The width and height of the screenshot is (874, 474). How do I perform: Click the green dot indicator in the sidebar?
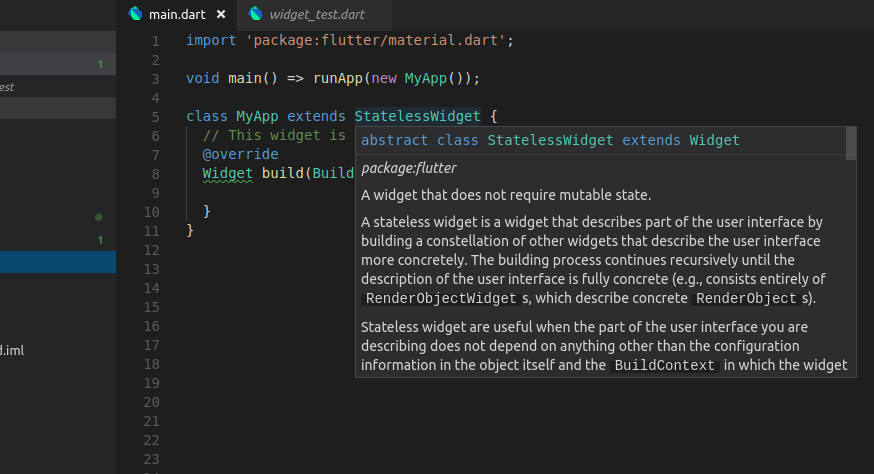(98, 217)
